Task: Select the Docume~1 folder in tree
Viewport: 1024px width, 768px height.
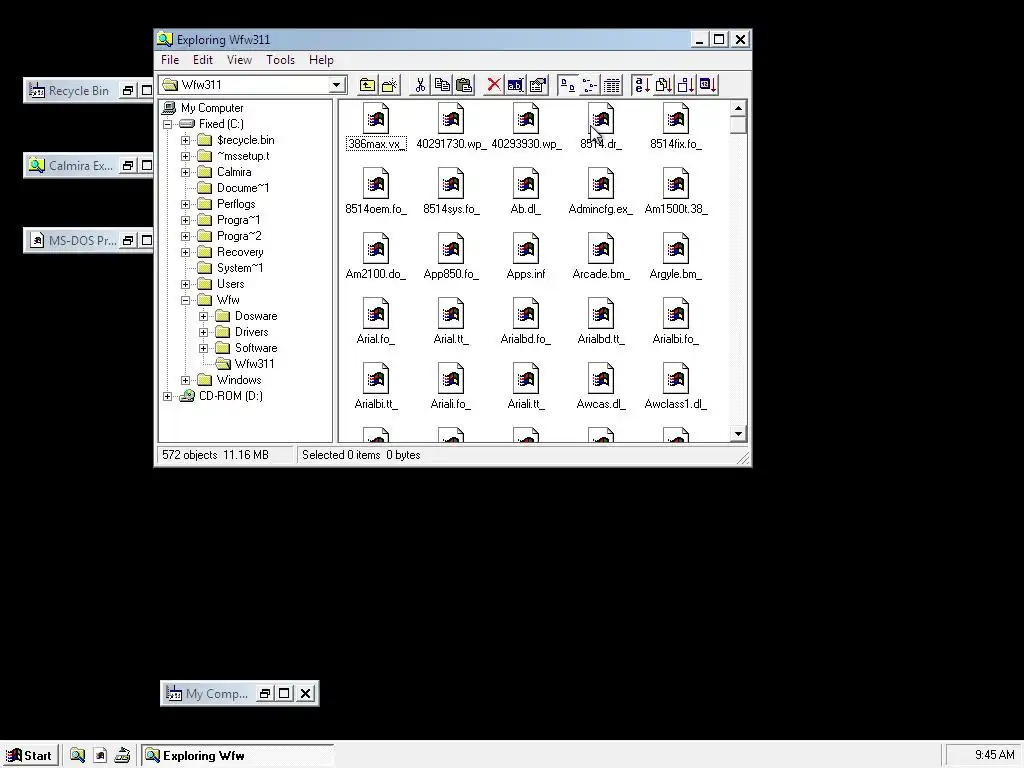Action: (x=242, y=188)
